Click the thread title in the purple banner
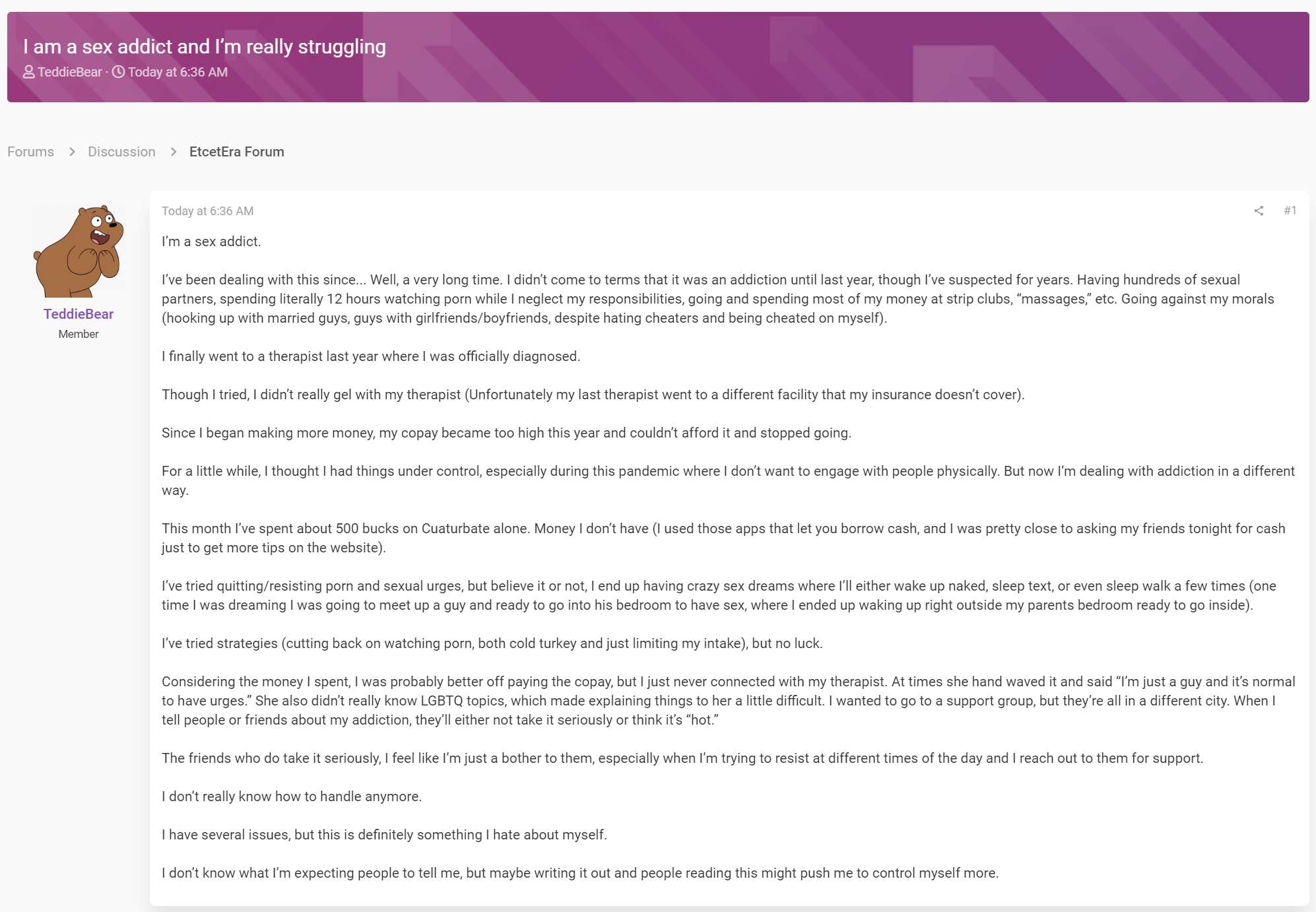The height and width of the screenshot is (912, 1316). point(205,47)
